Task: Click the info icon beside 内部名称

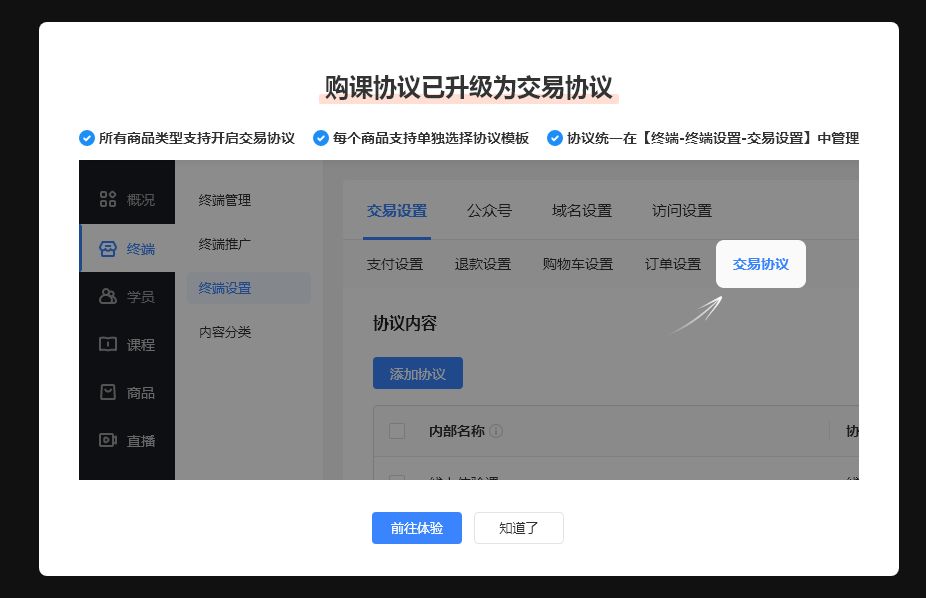Action: [496, 431]
